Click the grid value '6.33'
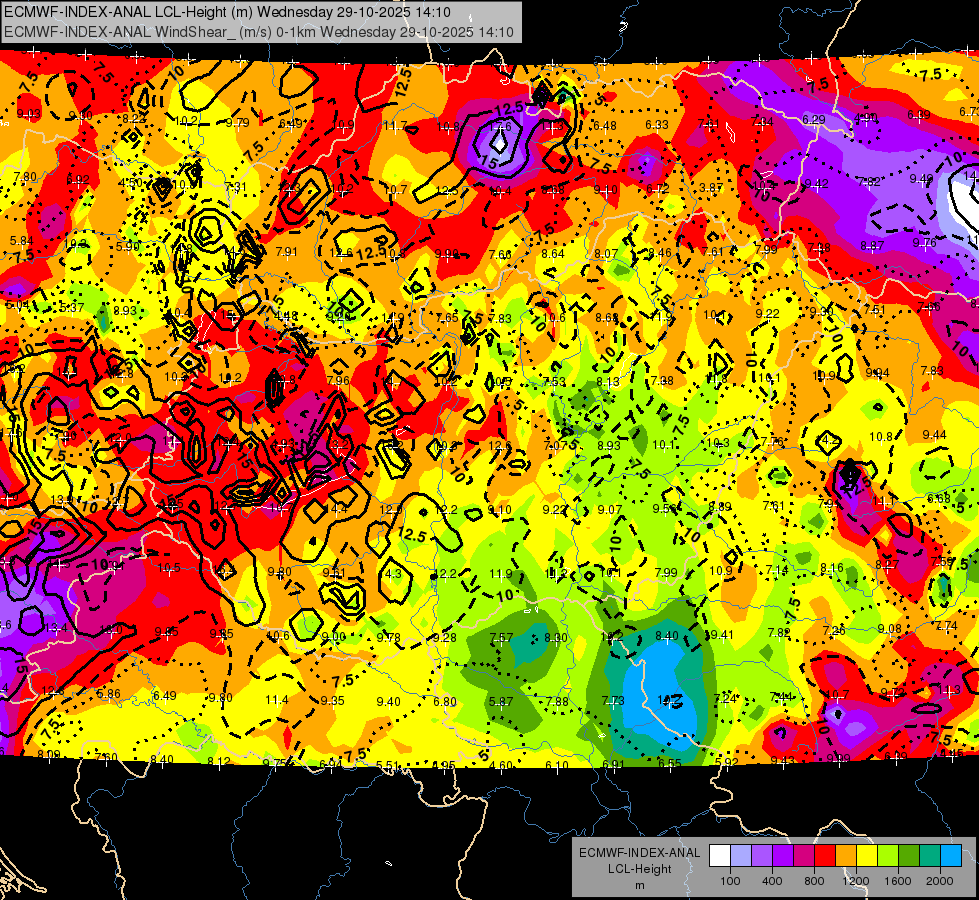The width and height of the screenshot is (979, 900). [657, 125]
